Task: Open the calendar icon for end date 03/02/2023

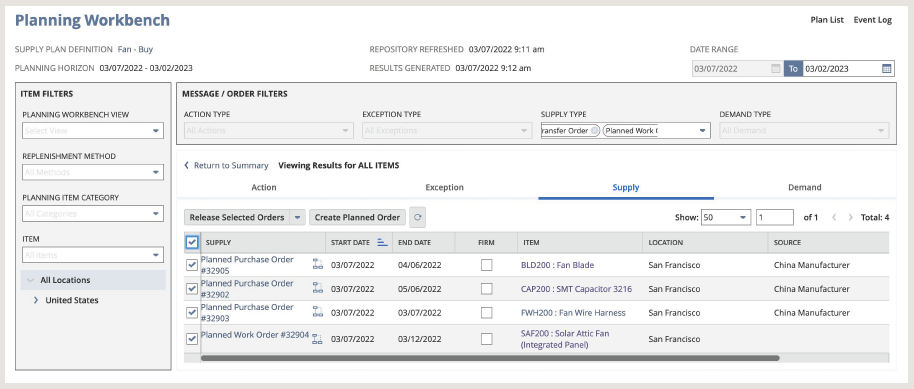Action: 886,69
